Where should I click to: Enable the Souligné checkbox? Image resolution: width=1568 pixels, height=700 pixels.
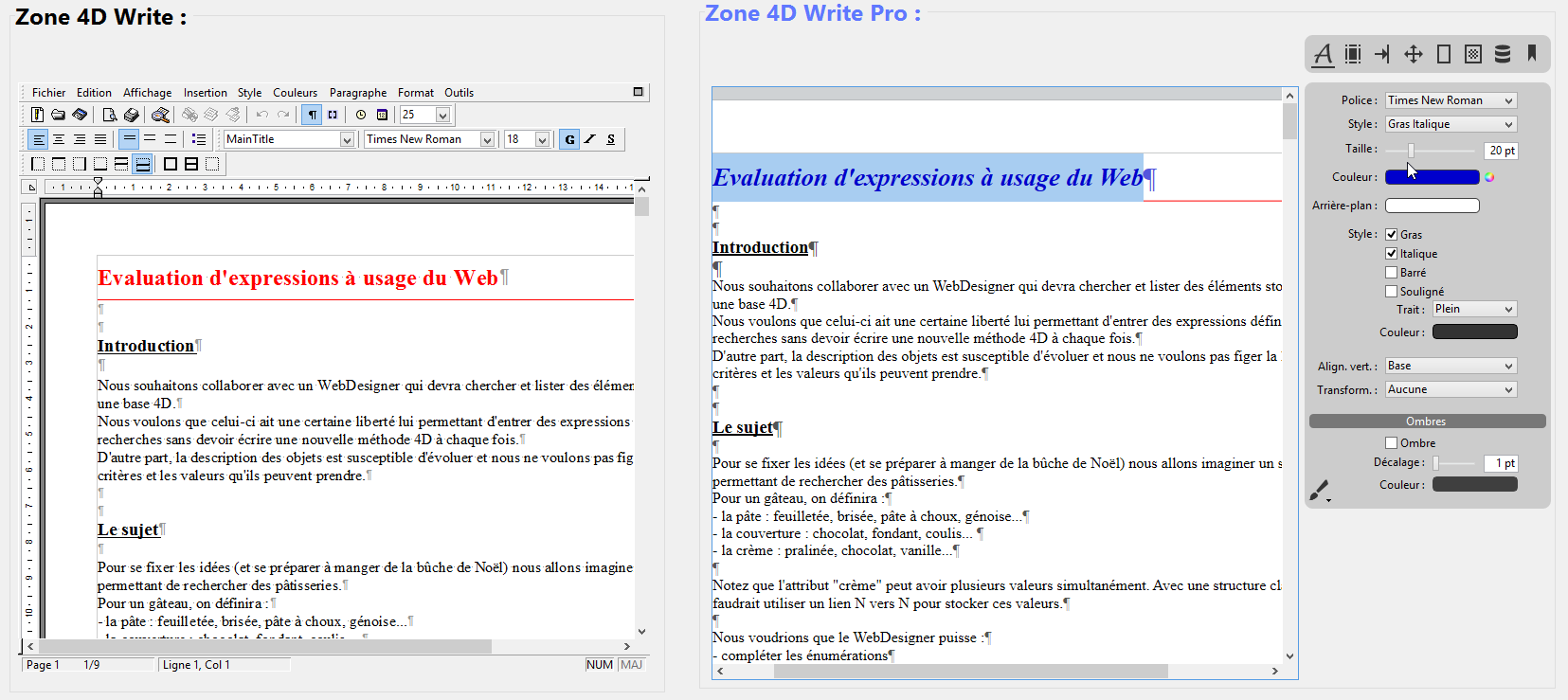click(1391, 292)
